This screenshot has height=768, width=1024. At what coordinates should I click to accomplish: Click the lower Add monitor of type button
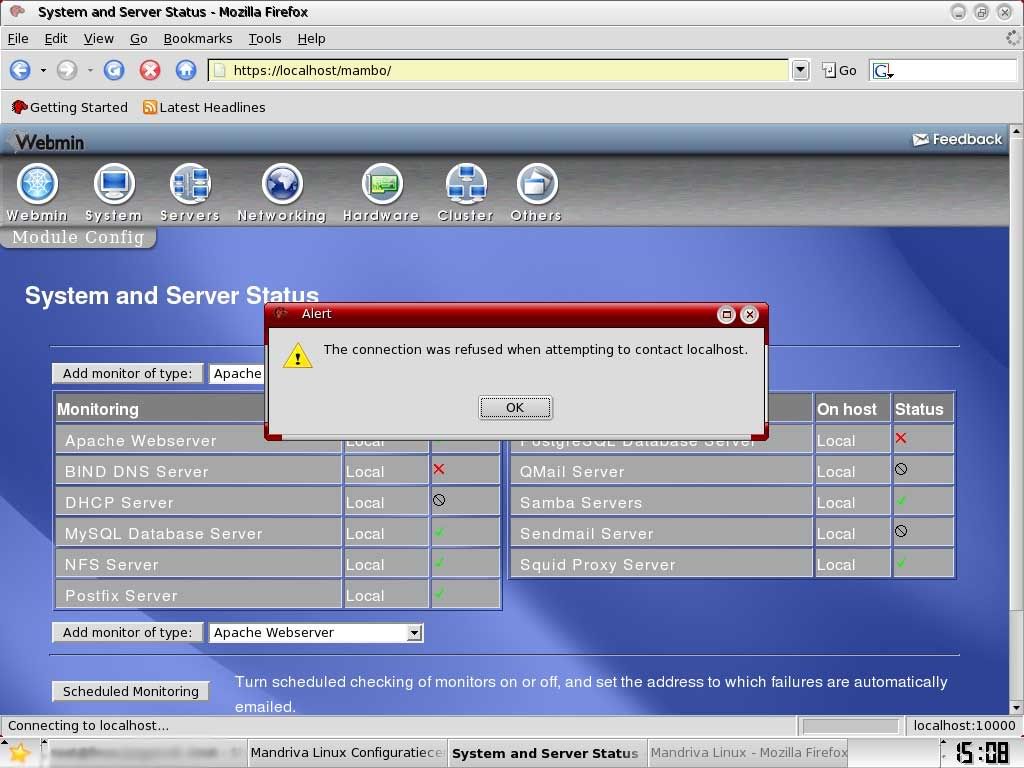point(127,632)
